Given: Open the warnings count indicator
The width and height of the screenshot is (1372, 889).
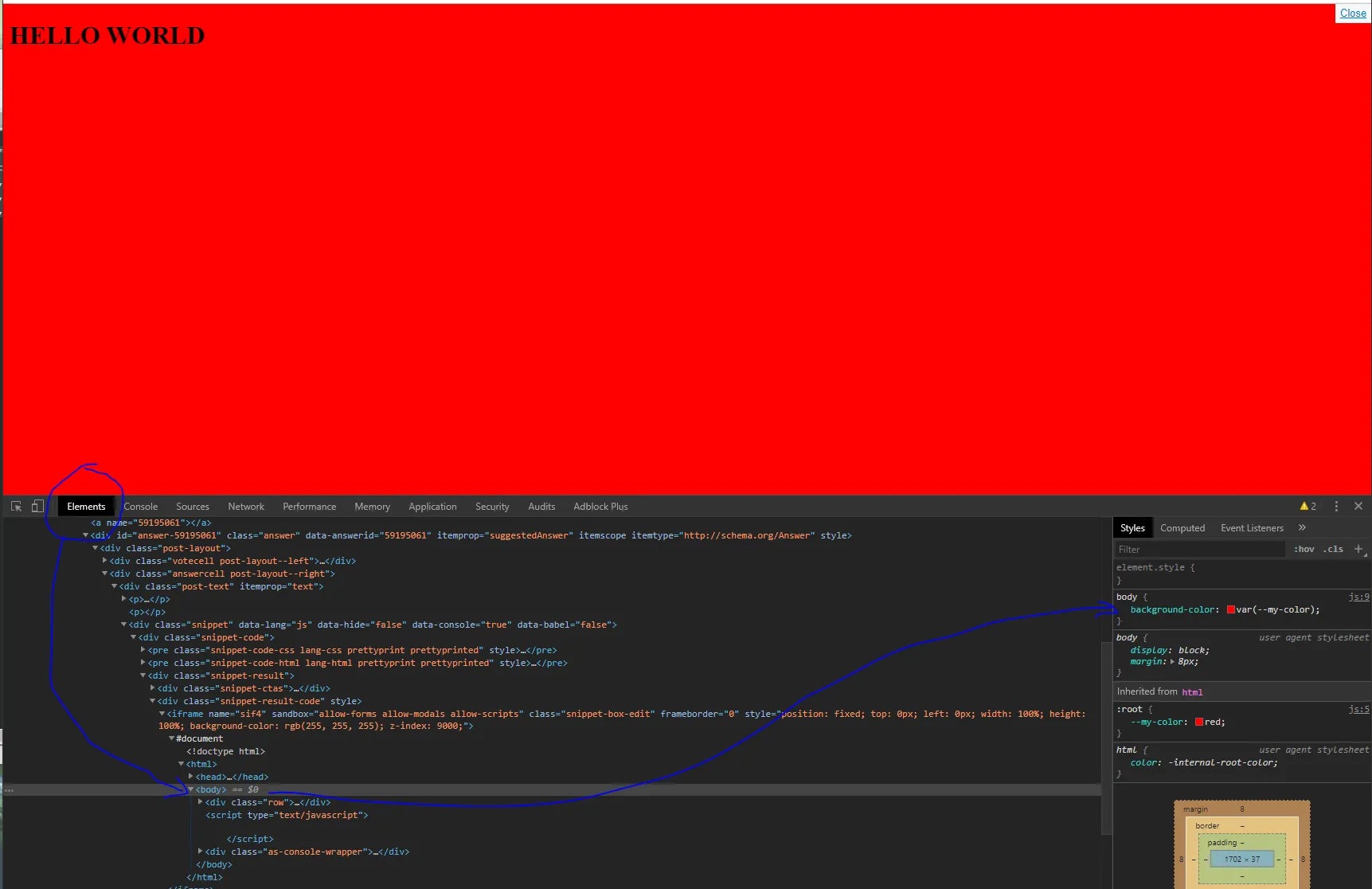Looking at the screenshot, I should tap(1308, 506).
